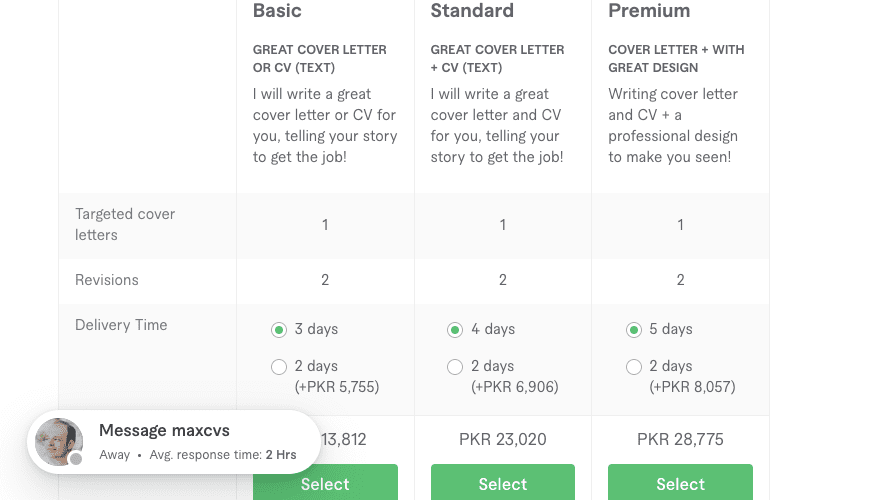Click Avg. response time text in chat popup
The width and height of the screenshot is (881, 500).
222,455
